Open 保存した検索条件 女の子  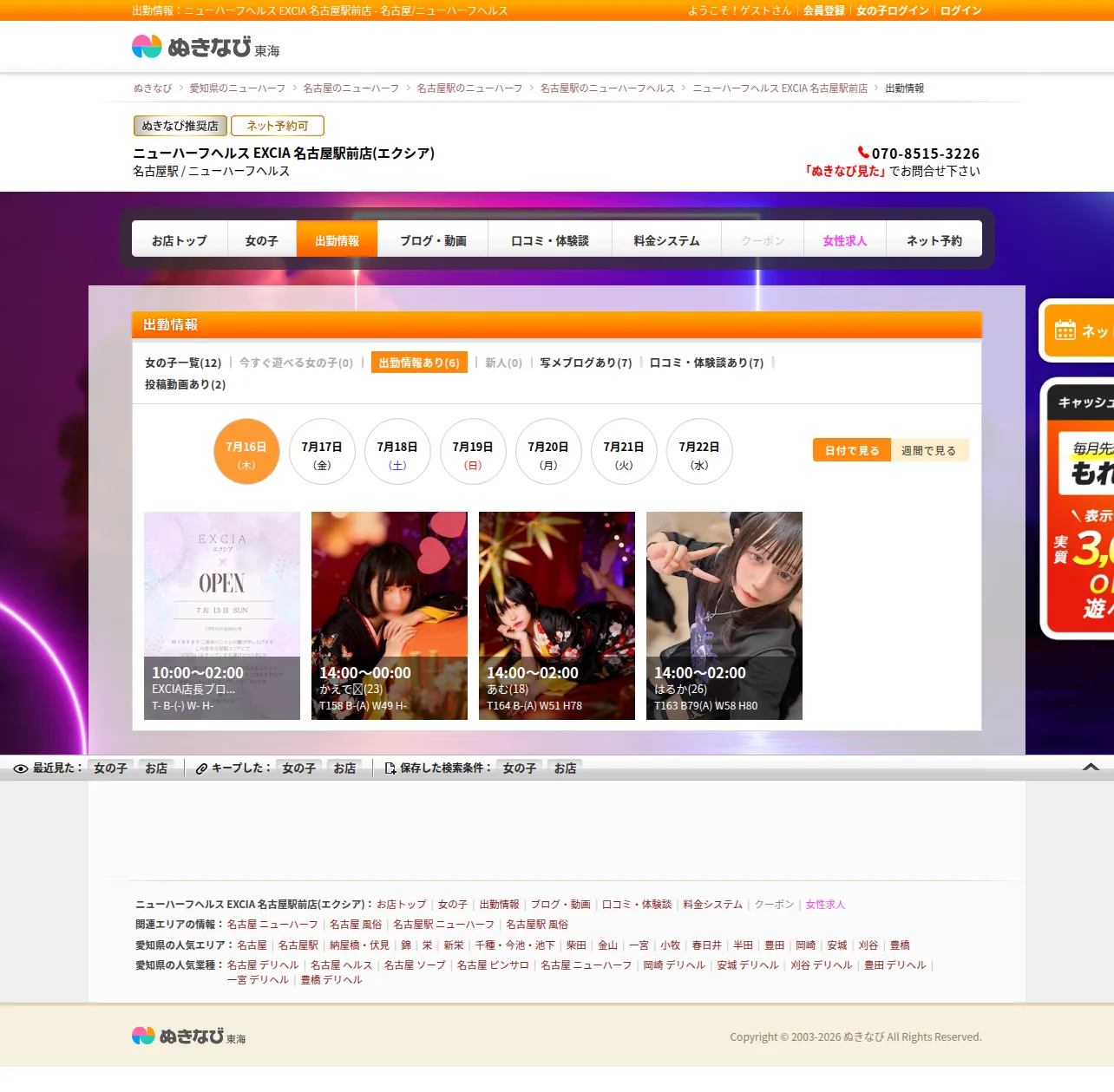[519, 768]
